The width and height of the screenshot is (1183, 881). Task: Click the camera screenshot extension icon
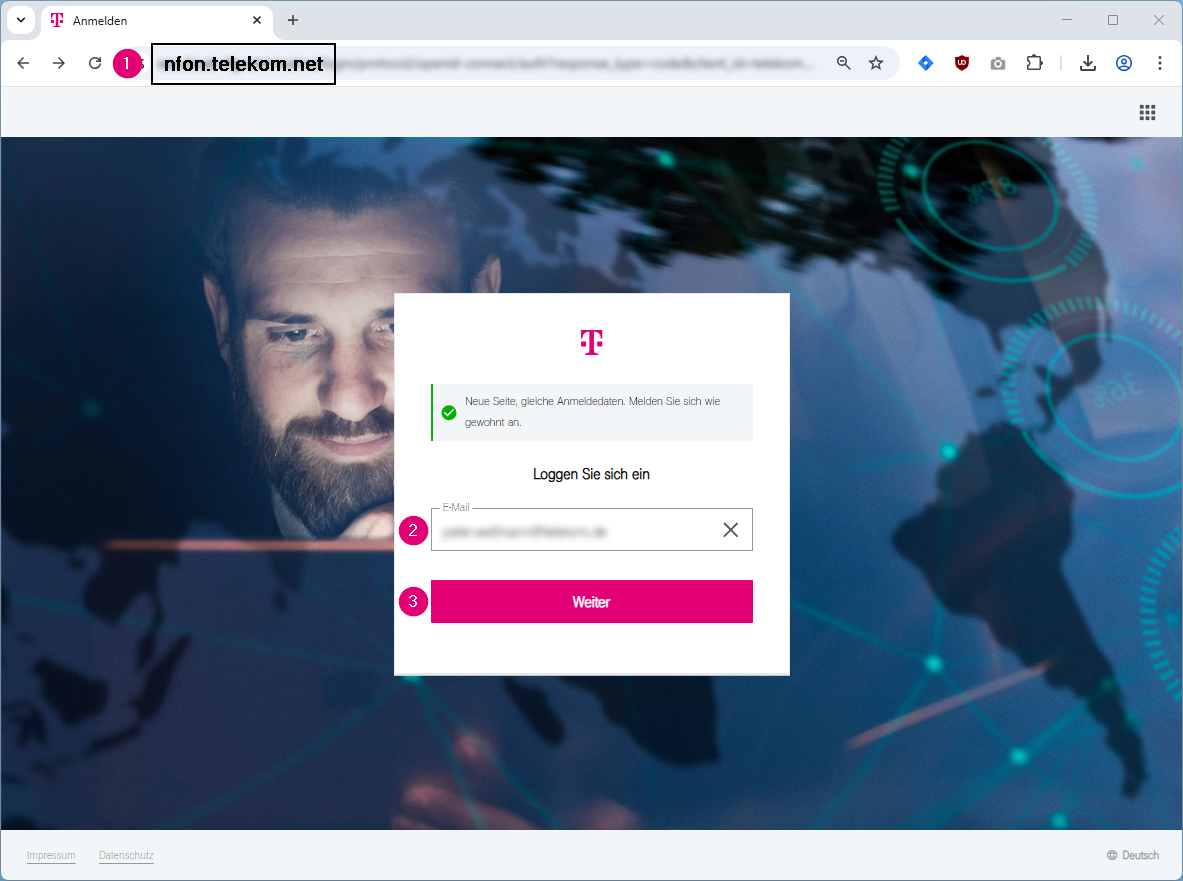(x=998, y=63)
